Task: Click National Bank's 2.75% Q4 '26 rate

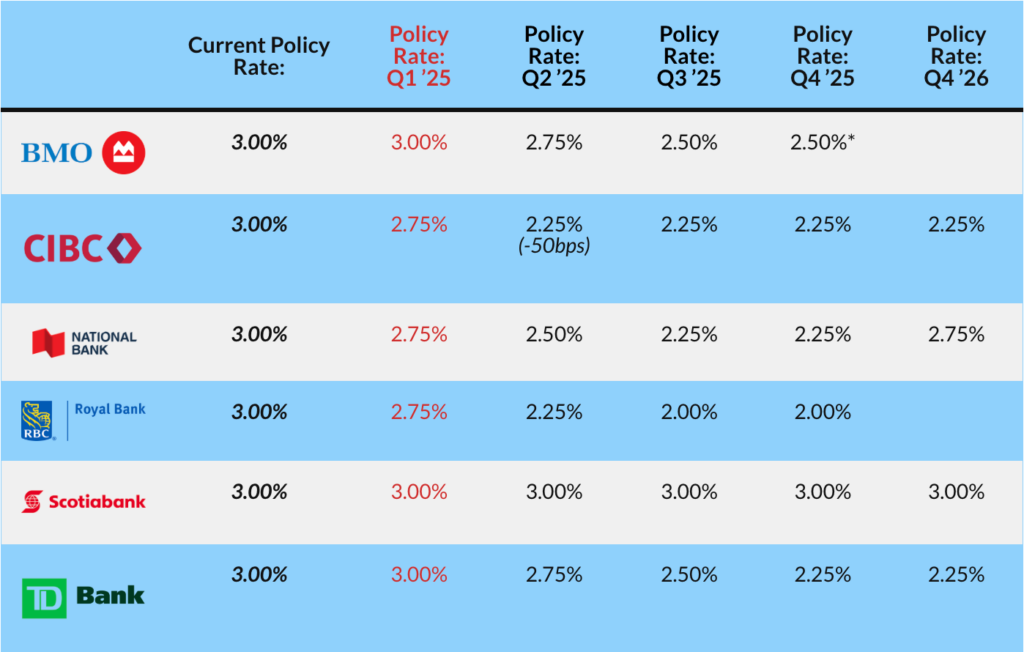Action: pos(957,334)
